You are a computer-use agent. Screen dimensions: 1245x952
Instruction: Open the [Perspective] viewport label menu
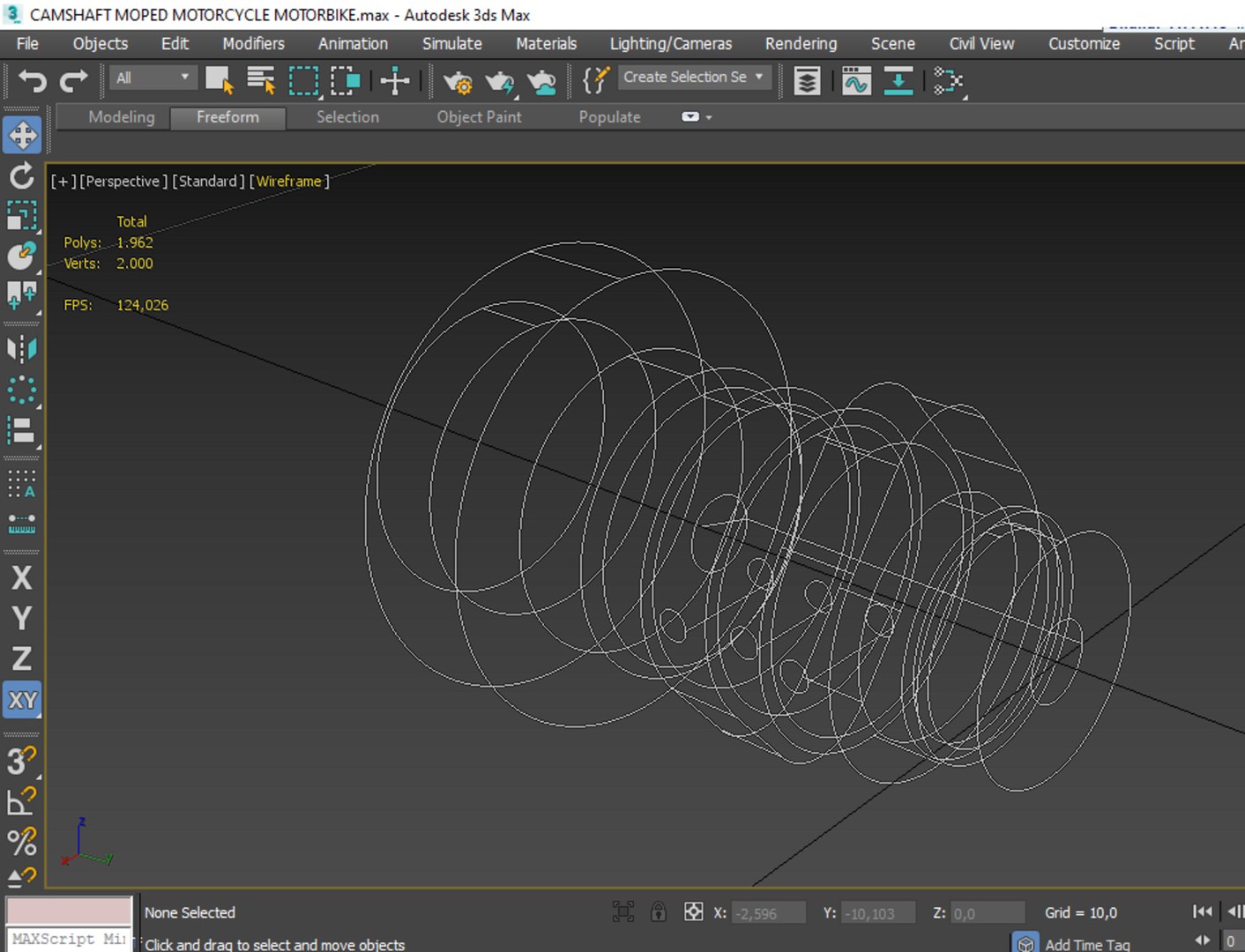tap(123, 181)
